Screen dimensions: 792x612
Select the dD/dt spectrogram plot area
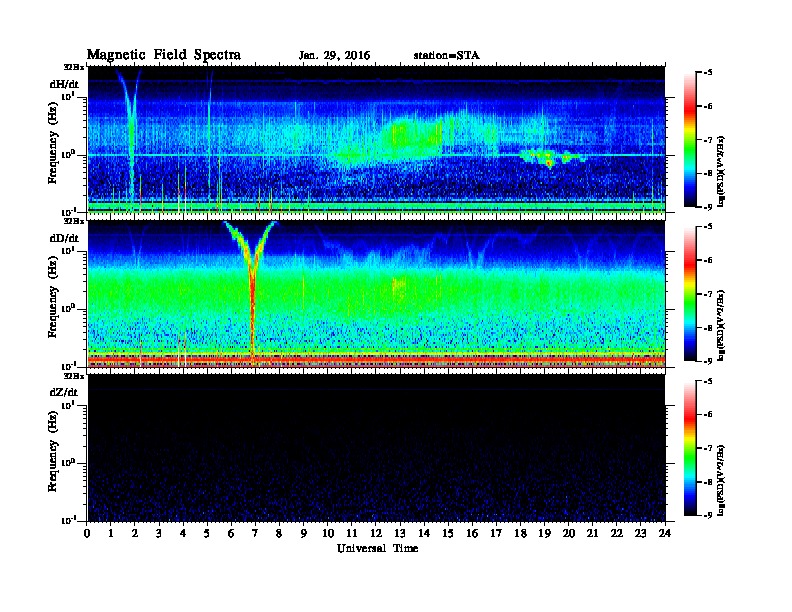377,294
